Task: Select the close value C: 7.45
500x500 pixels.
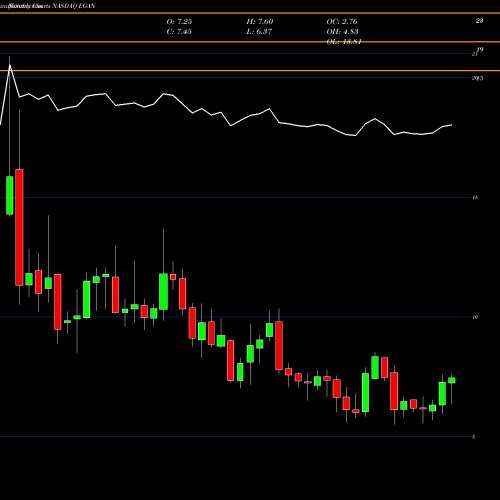Action: 179,32
